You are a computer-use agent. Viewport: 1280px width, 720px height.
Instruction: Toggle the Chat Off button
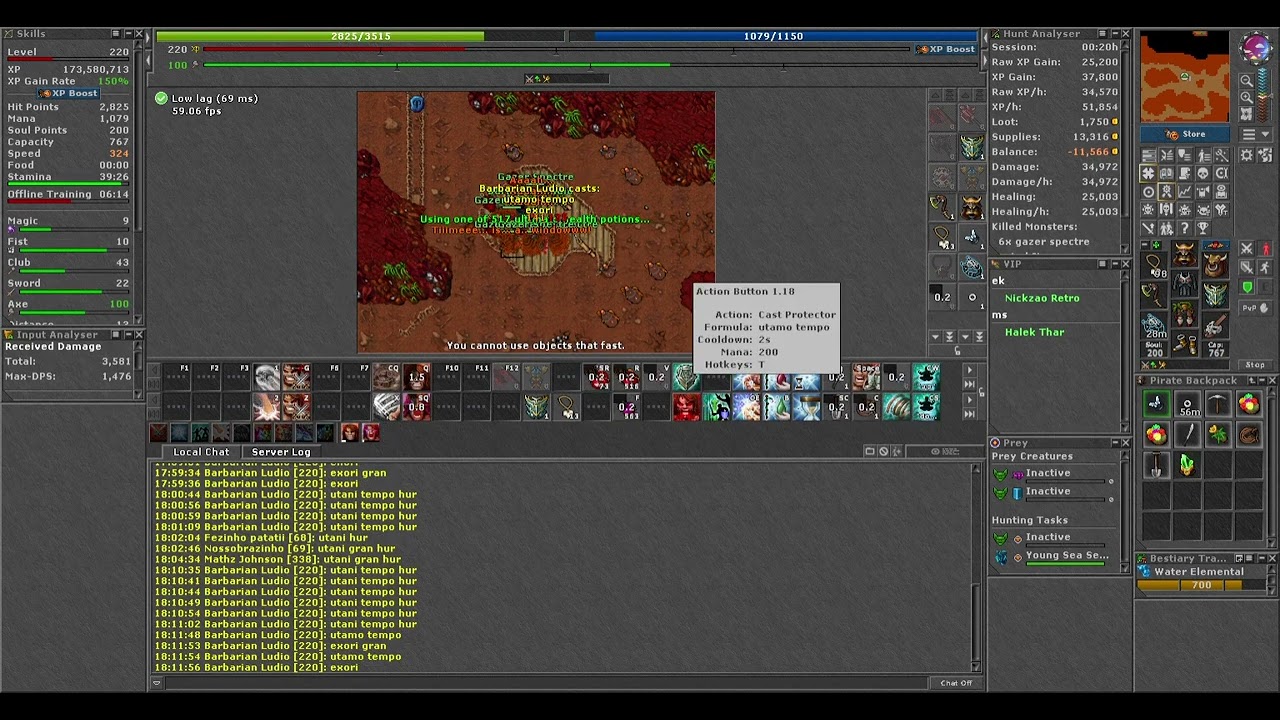point(956,683)
